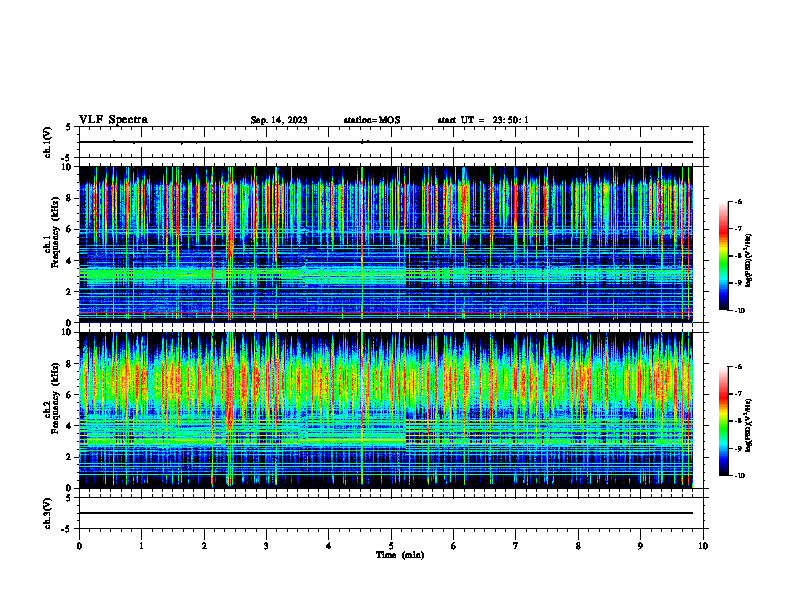Click the '2' tick on time axis
The image size is (792, 612).
coord(204,546)
